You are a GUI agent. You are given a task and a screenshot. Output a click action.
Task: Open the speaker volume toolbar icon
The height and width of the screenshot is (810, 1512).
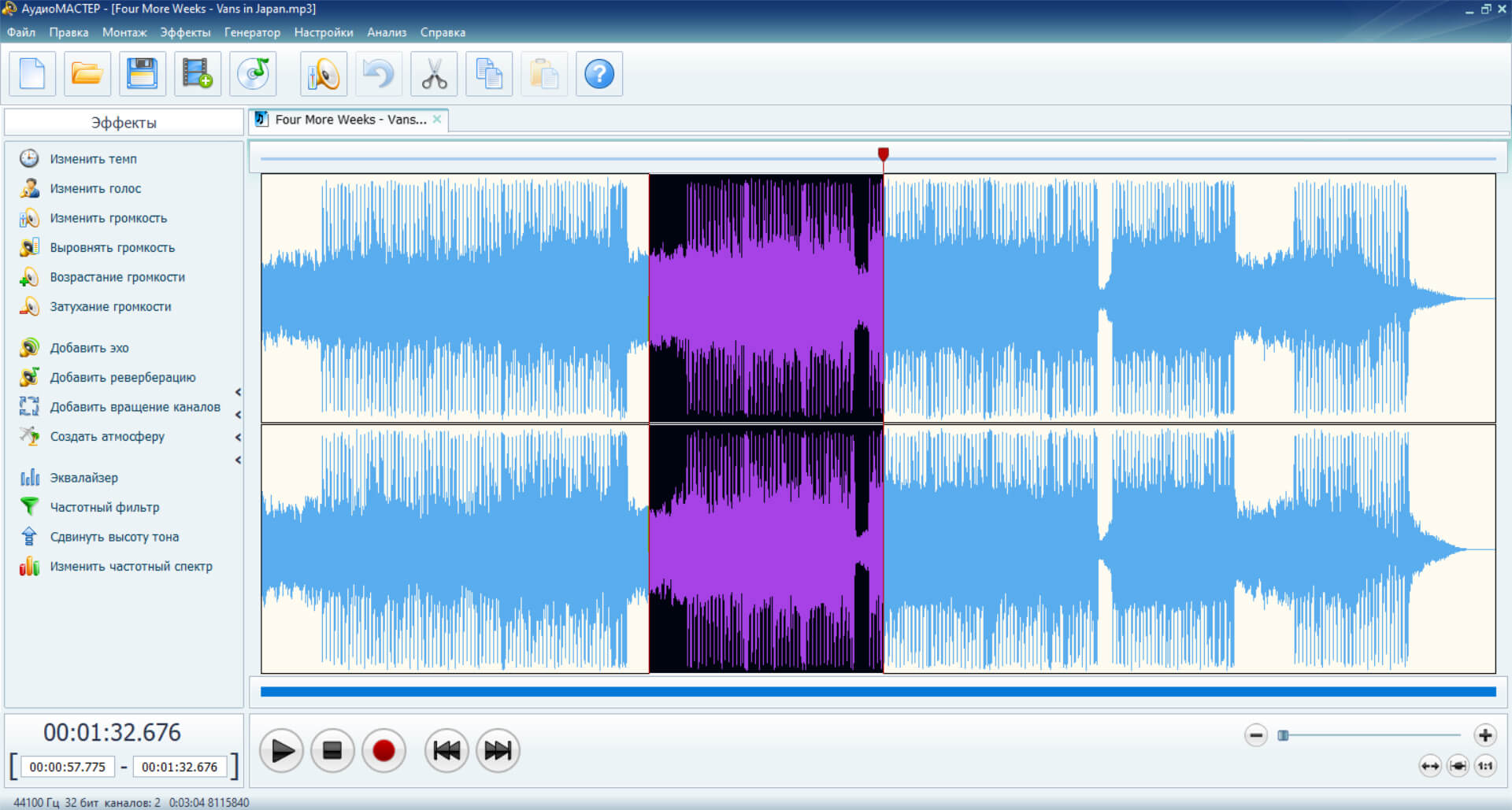point(324,74)
